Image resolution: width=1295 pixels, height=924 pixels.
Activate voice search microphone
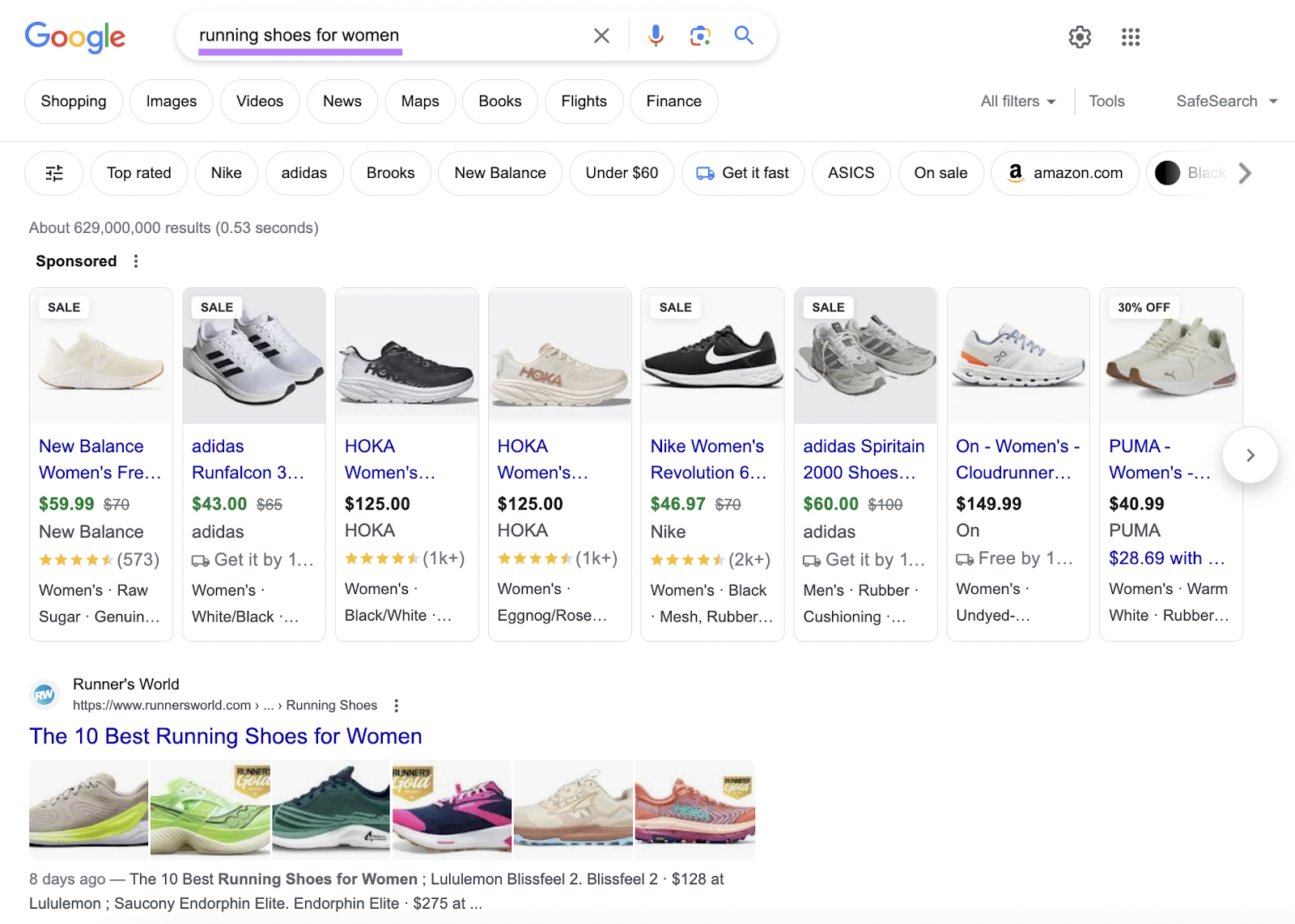pos(656,36)
